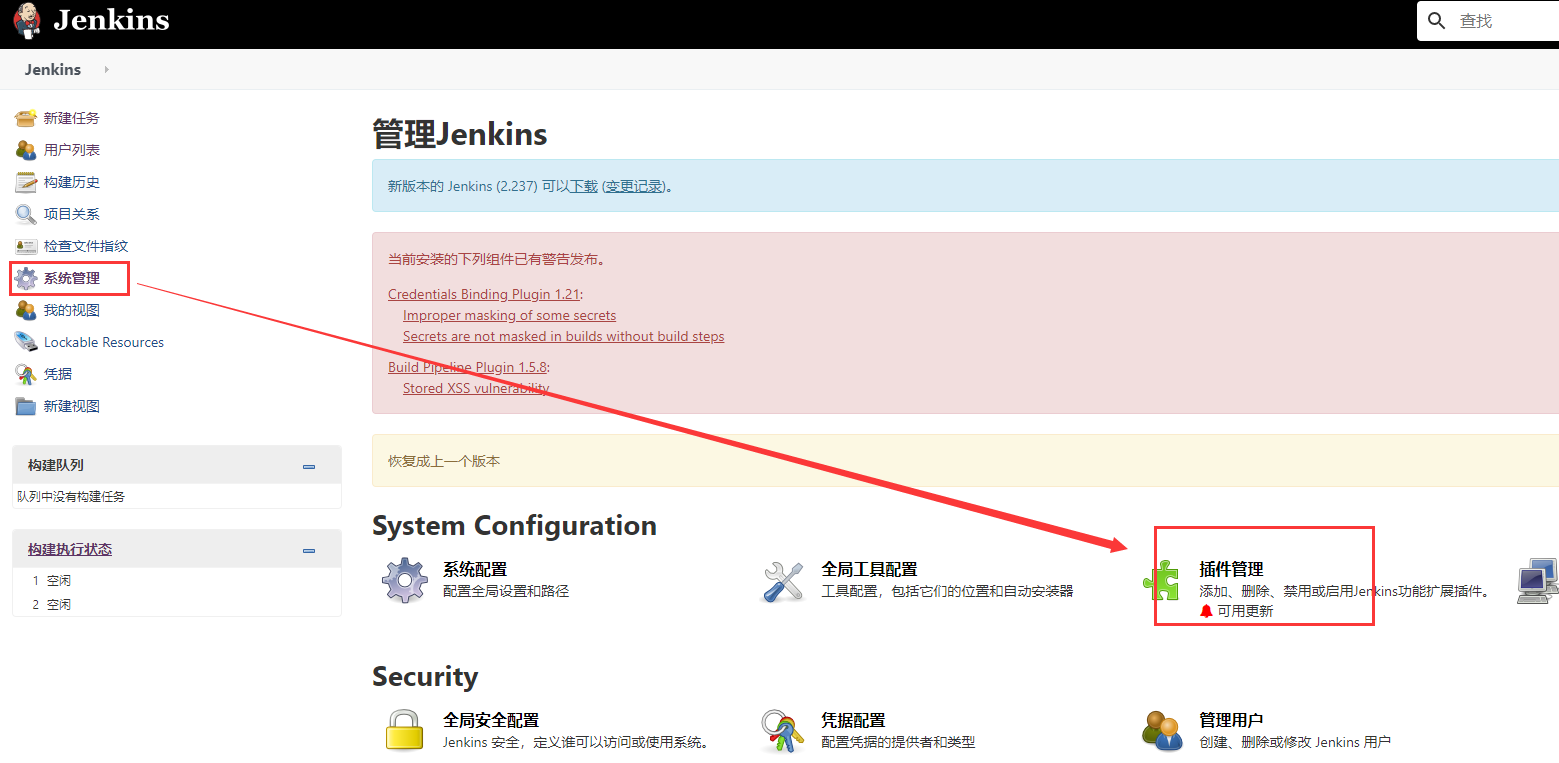Click the Jenkins wordmark text in header
1559x763 pixels.
point(111,20)
